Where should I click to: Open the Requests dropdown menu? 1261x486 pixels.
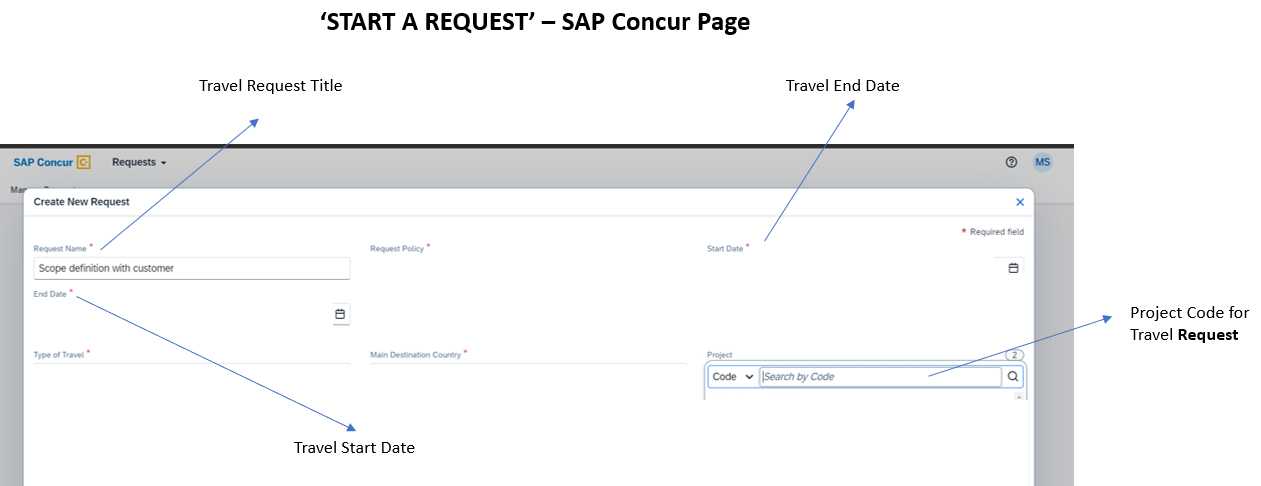(139, 162)
